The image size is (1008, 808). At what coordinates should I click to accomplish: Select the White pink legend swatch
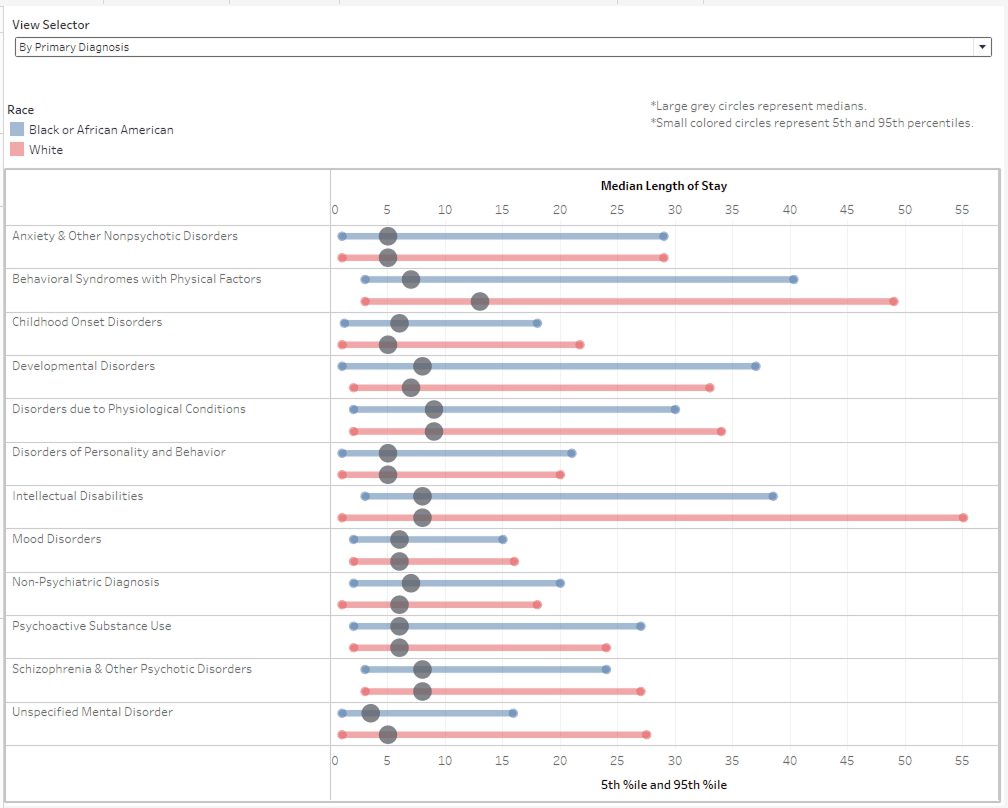17,149
